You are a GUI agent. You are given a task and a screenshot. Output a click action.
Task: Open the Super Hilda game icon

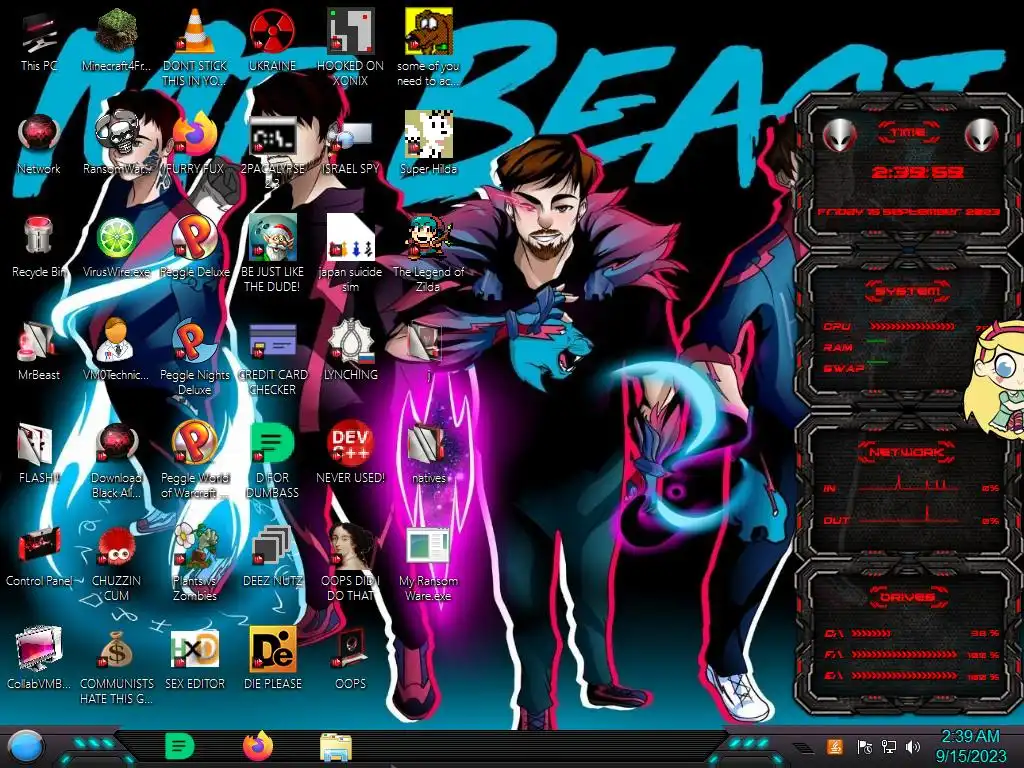click(428, 135)
